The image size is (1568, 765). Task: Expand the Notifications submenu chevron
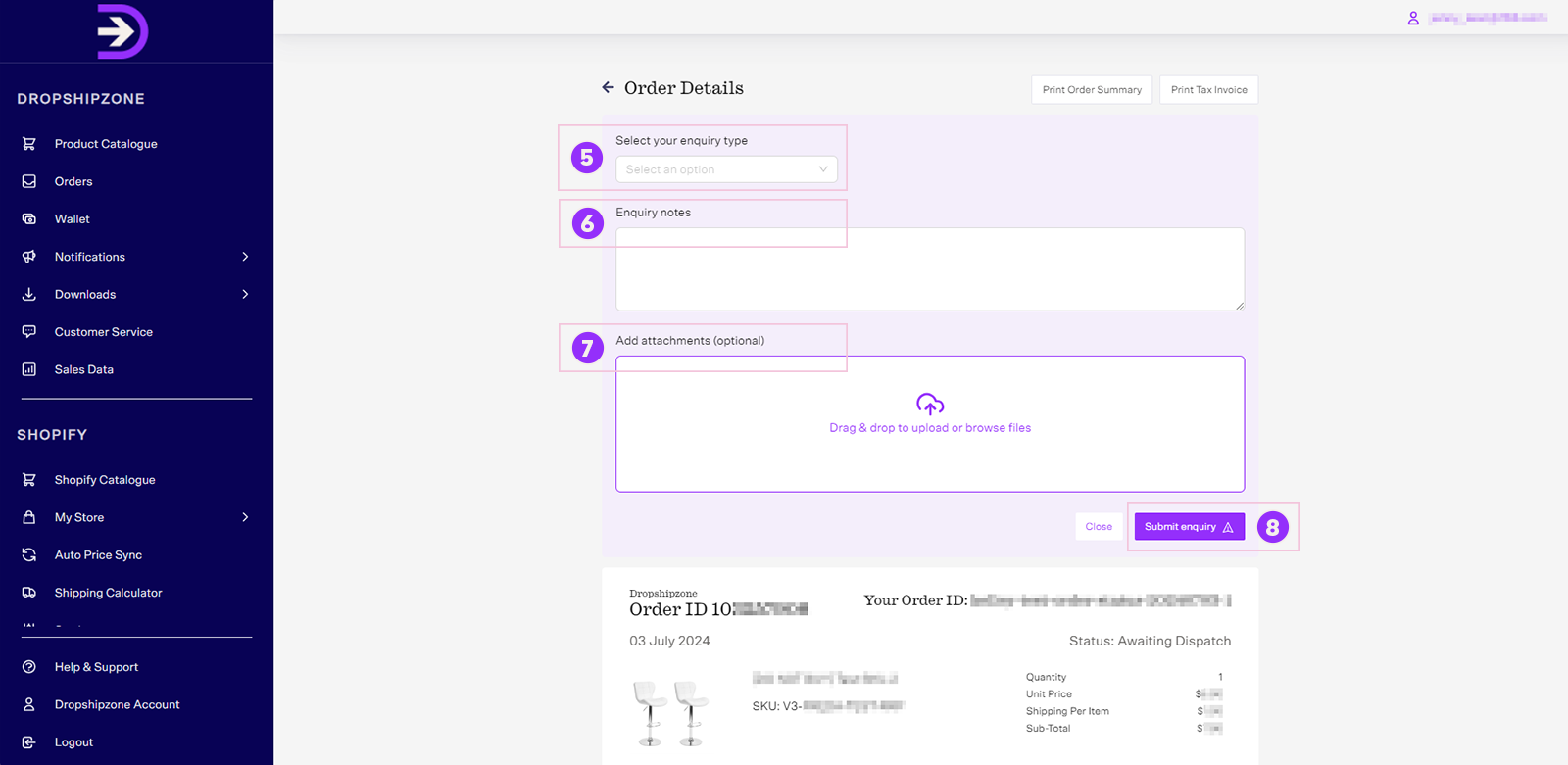[245, 257]
